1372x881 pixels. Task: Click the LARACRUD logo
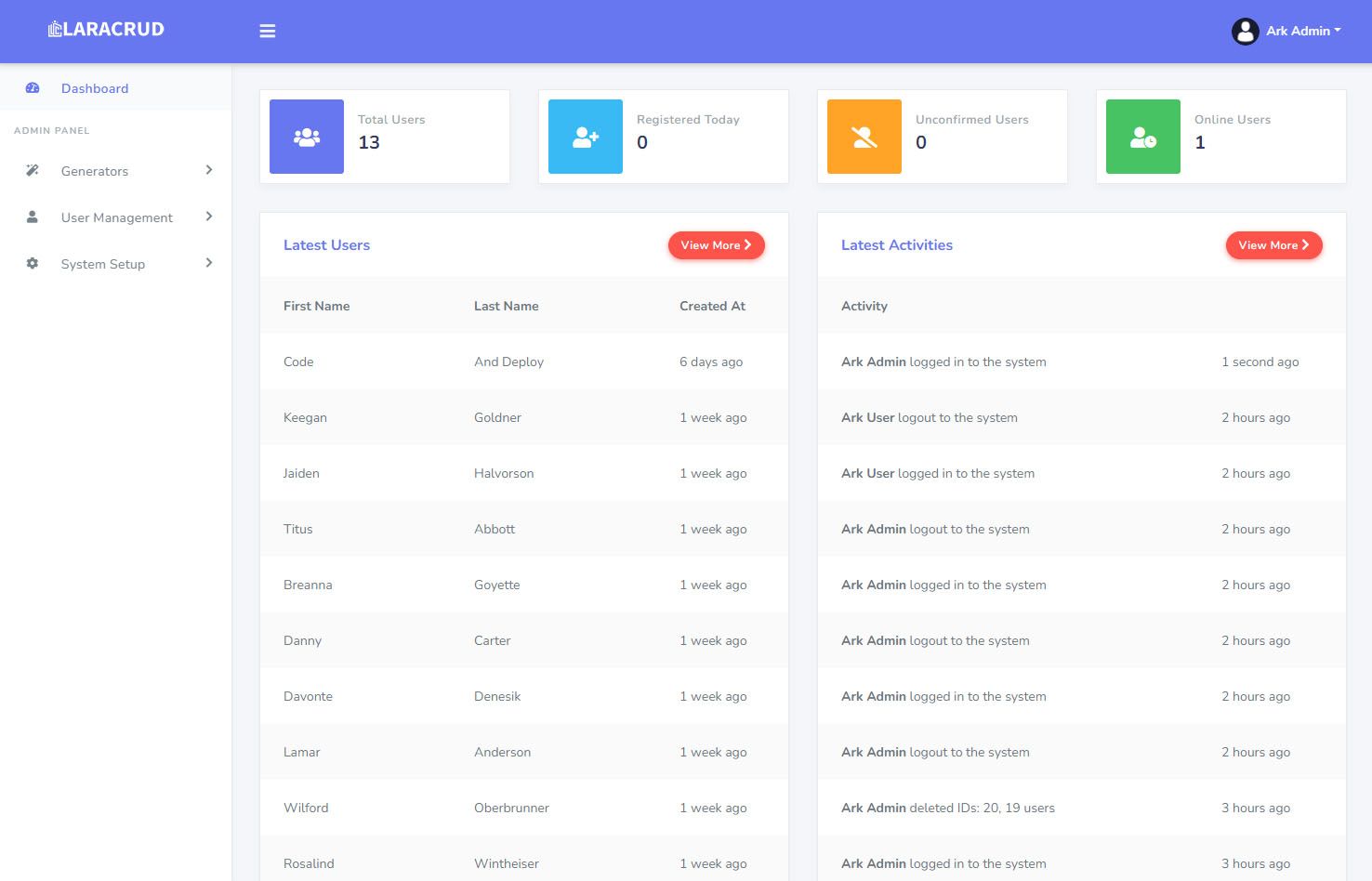106,30
